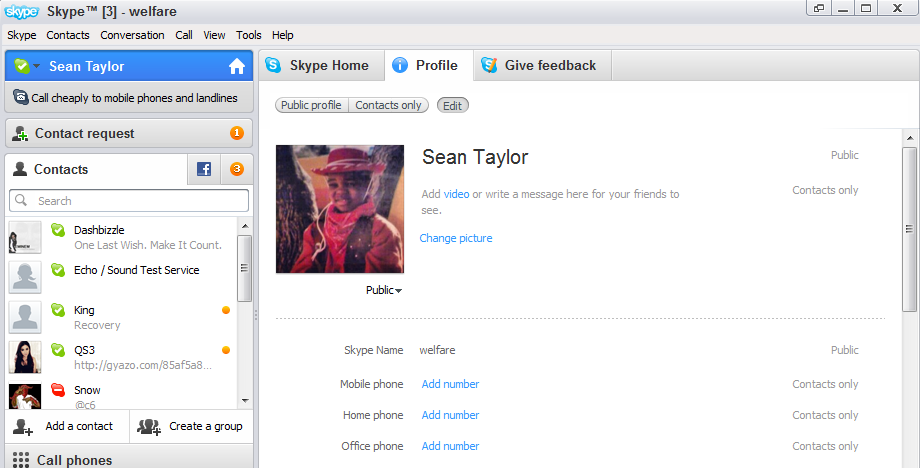The width and height of the screenshot is (920, 468).
Task: Open the Conversation menu
Action: point(132,35)
